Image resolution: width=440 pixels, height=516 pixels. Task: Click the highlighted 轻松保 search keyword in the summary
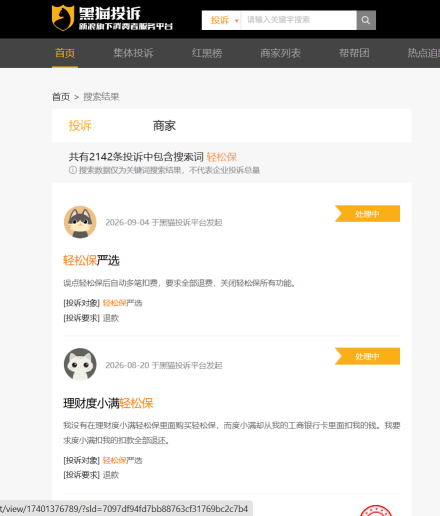click(x=222, y=157)
